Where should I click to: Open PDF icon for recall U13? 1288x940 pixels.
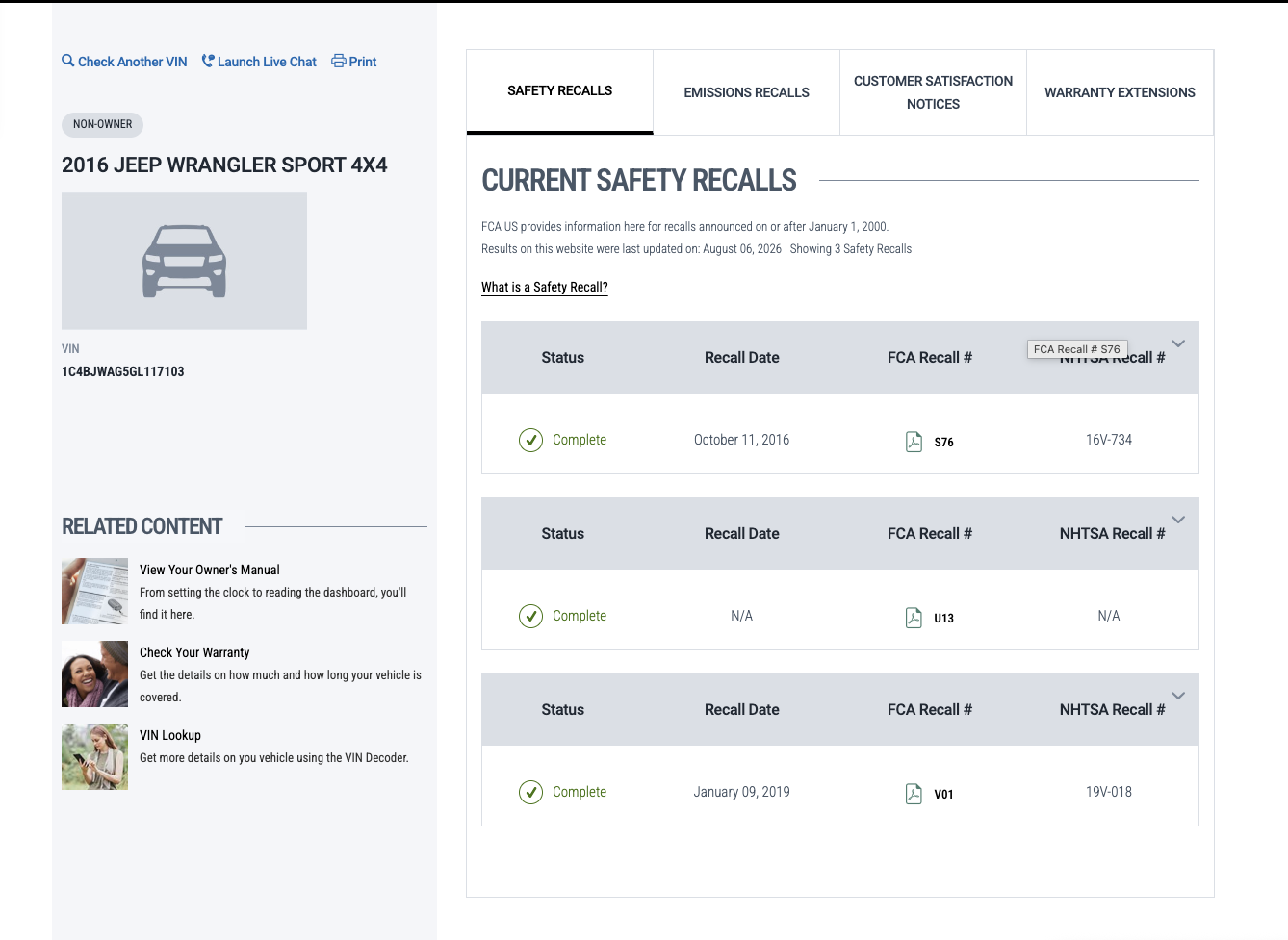click(914, 618)
